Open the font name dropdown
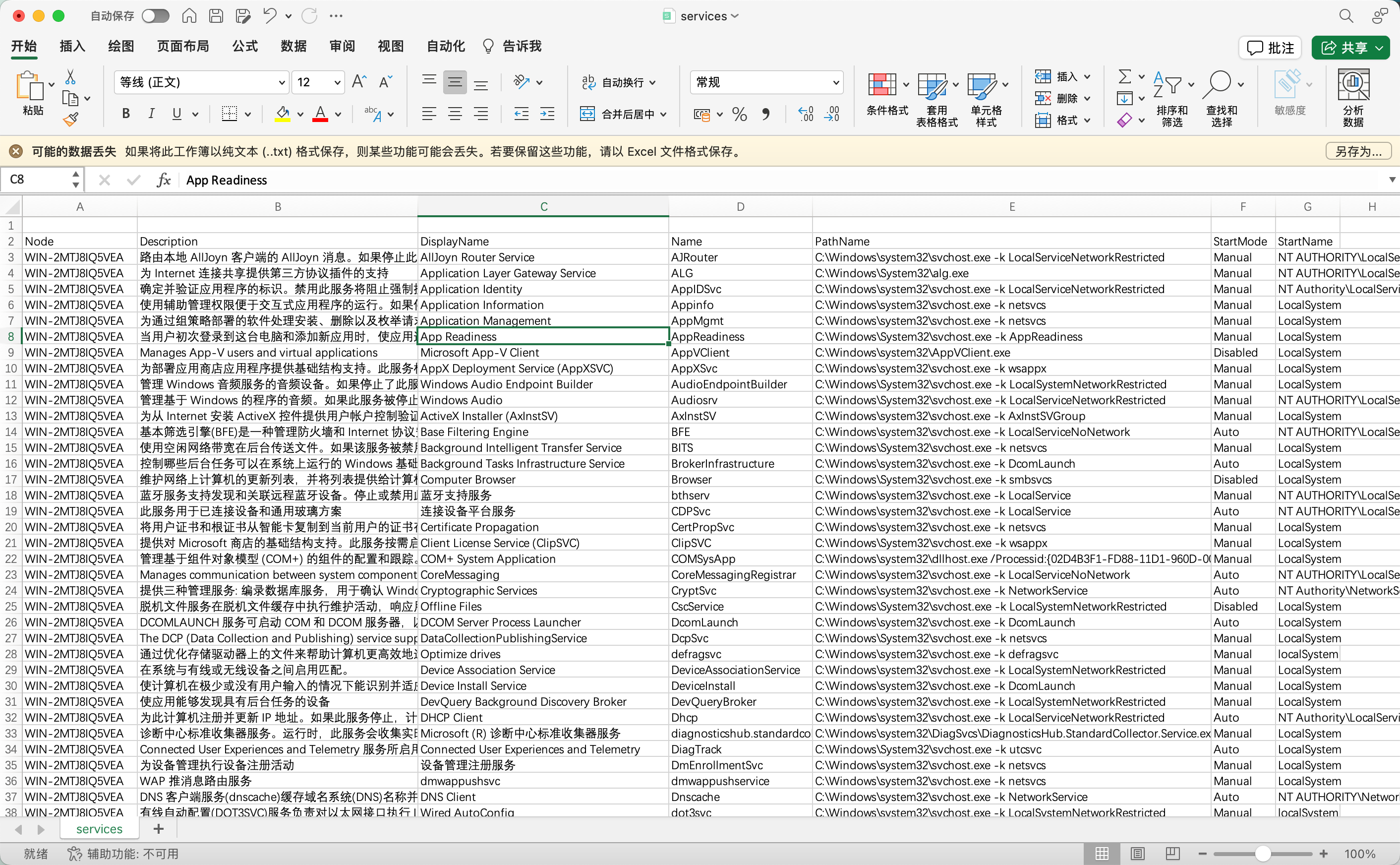 point(281,82)
